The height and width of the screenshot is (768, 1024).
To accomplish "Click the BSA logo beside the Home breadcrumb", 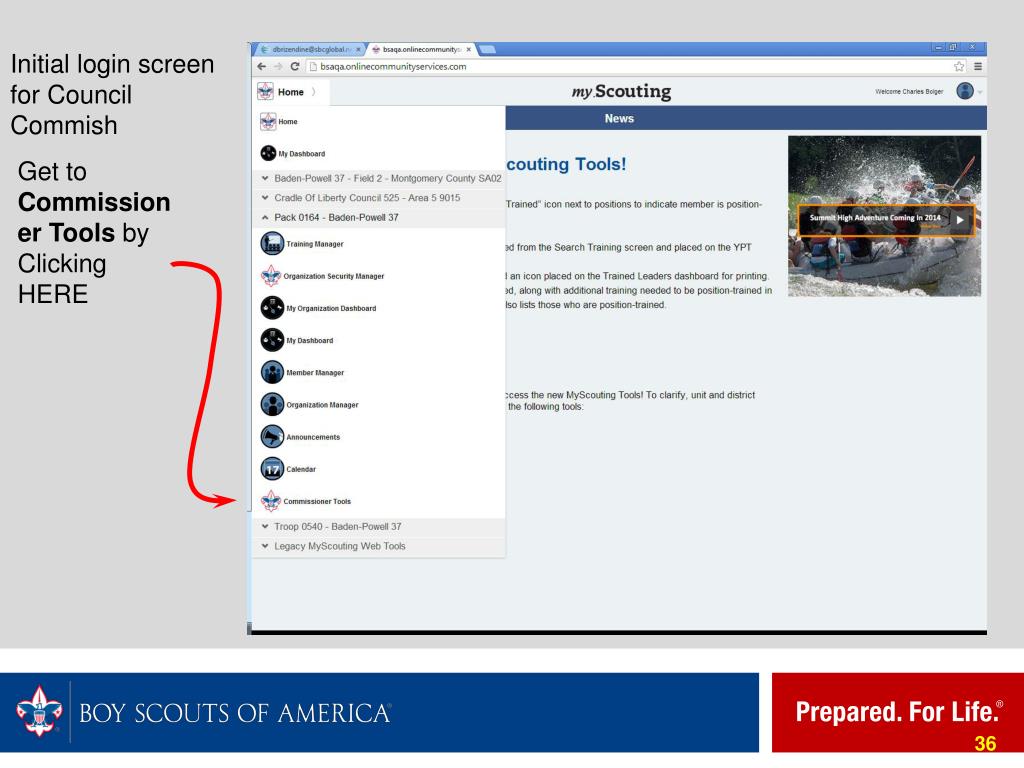I will (x=265, y=91).
